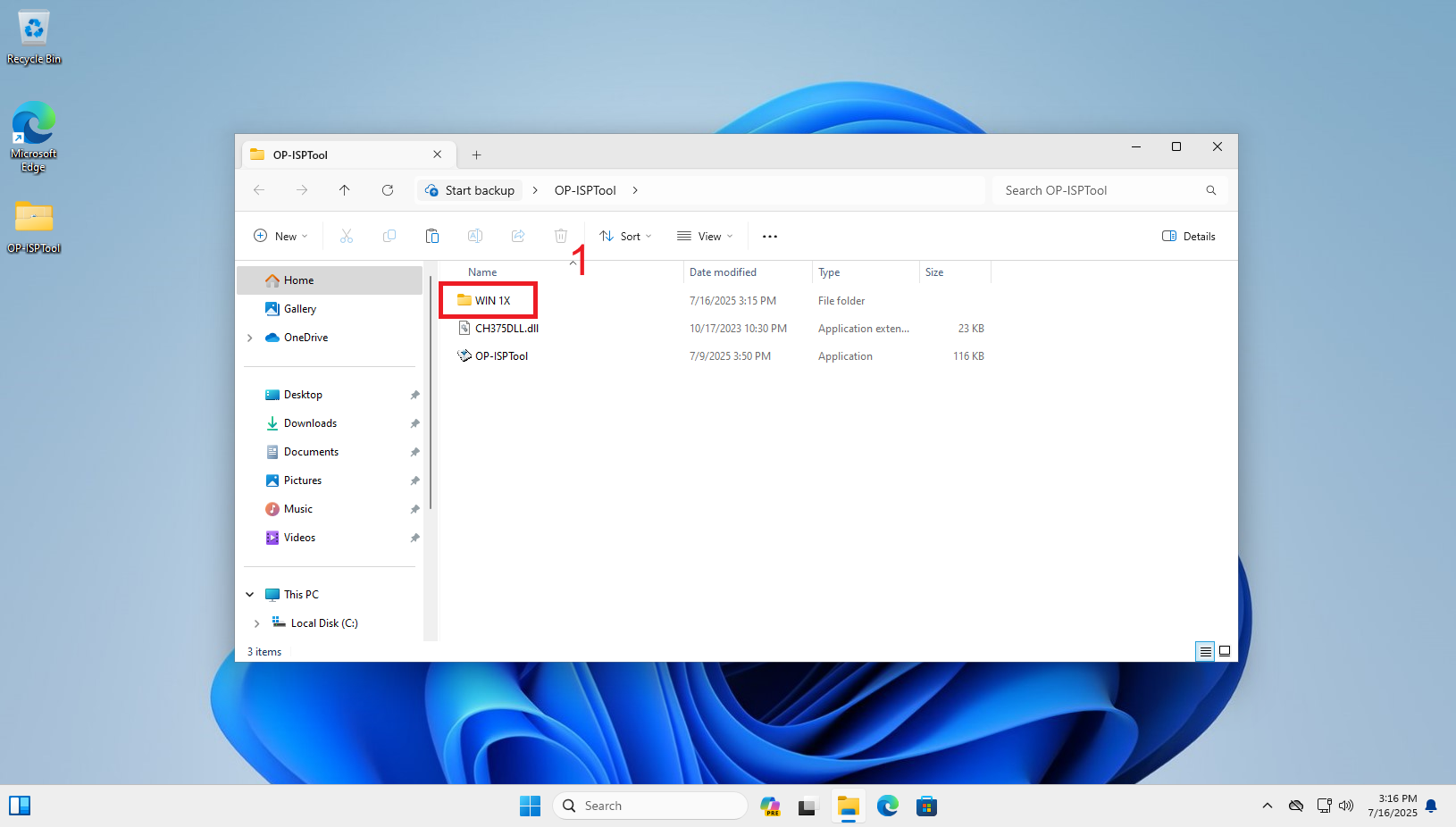
Task: Go up one folder level arrow
Action: point(345,190)
